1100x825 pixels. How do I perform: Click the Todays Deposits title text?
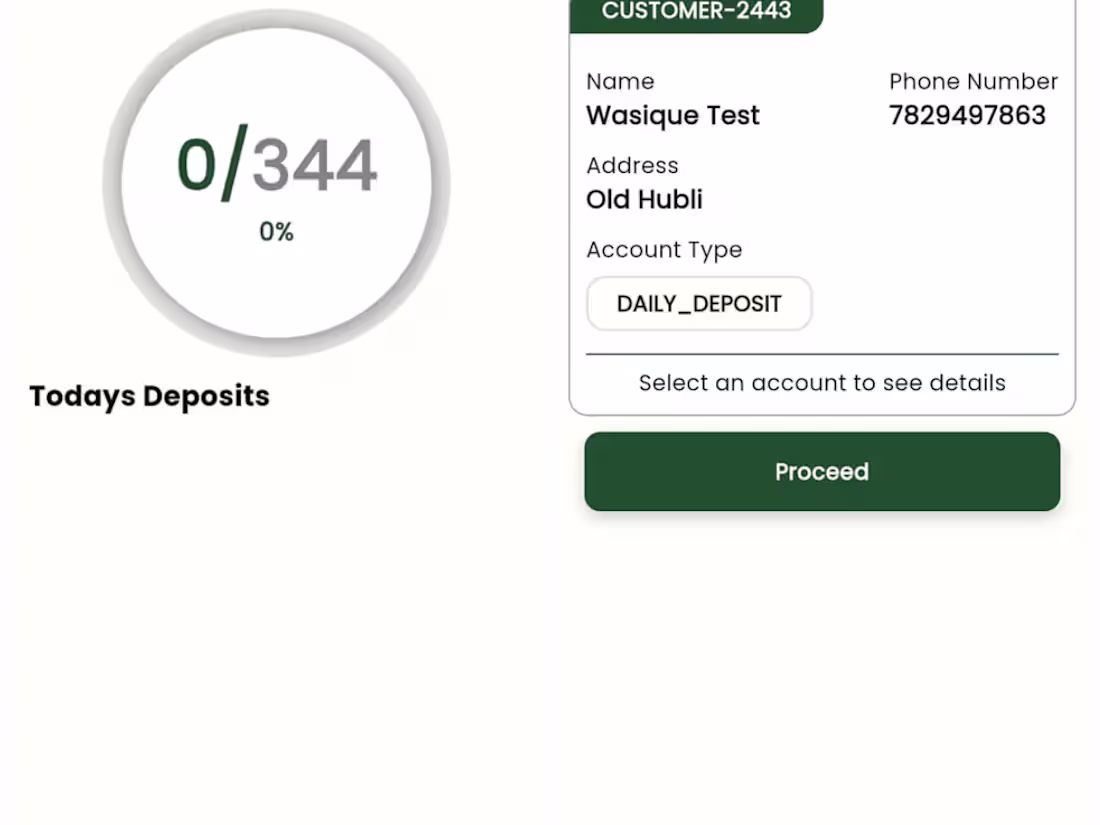149,395
